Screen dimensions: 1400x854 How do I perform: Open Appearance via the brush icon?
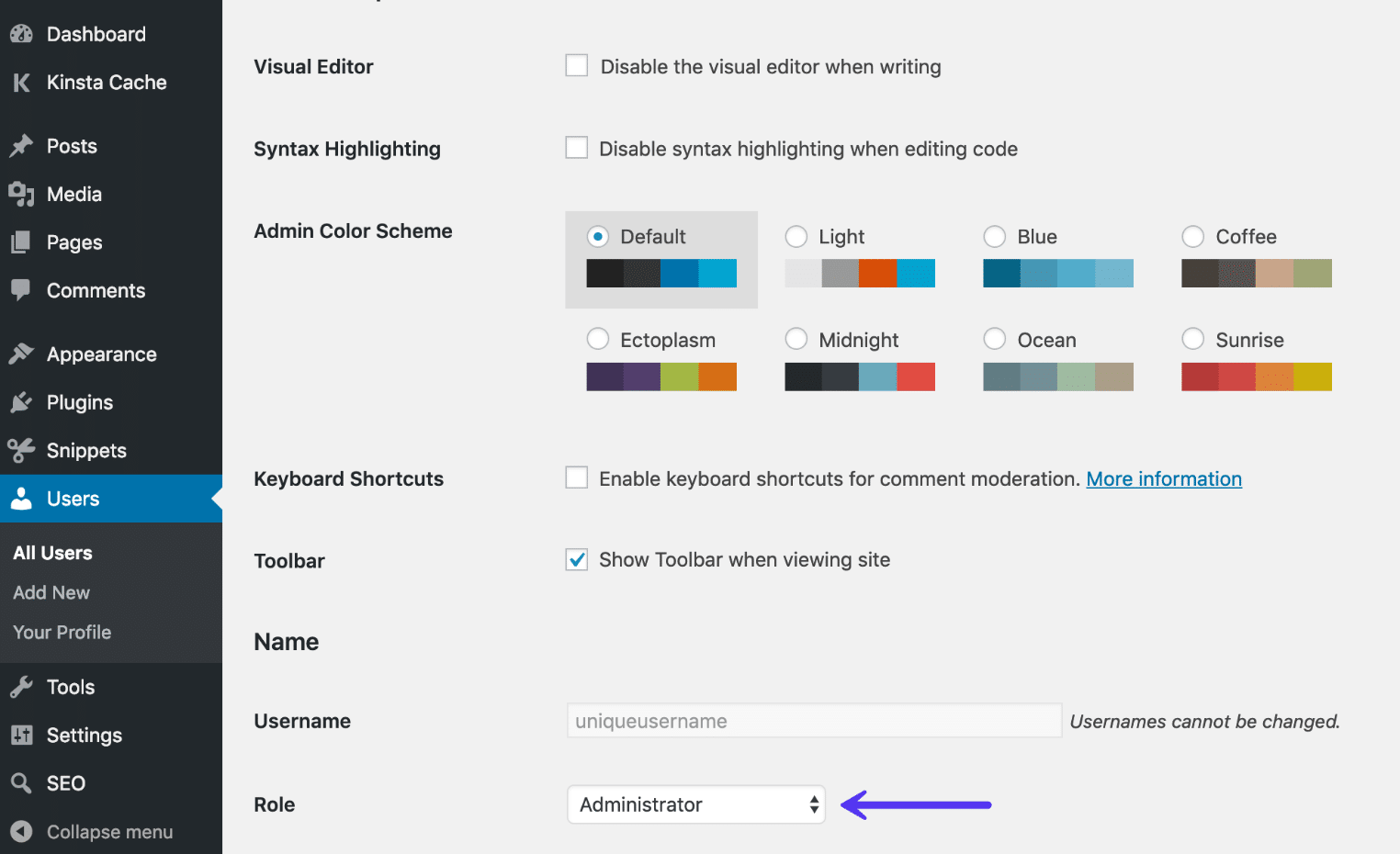point(22,354)
